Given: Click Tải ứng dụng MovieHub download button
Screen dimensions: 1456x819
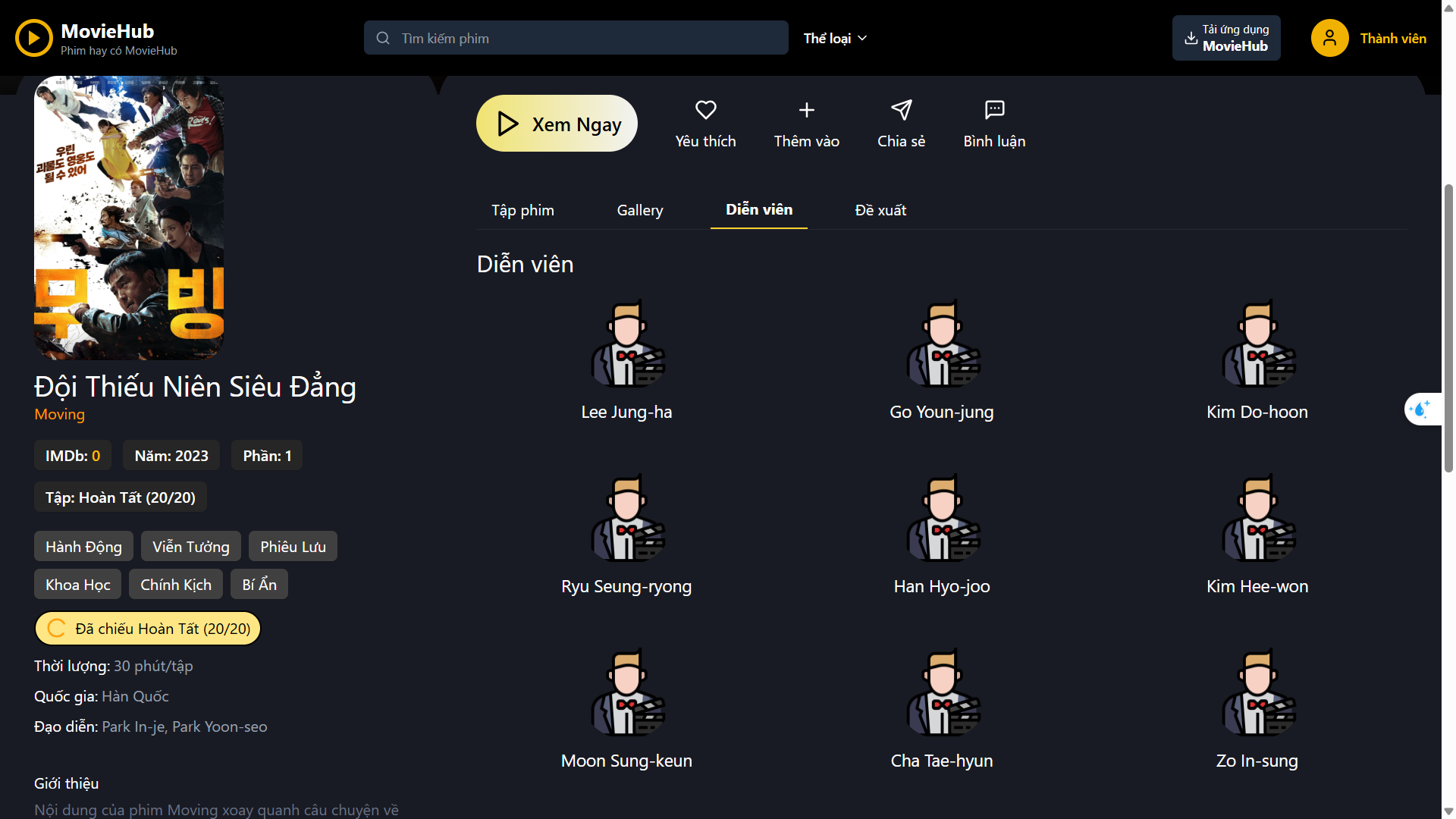Looking at the screenshot, I should (x=1226, y=38).
